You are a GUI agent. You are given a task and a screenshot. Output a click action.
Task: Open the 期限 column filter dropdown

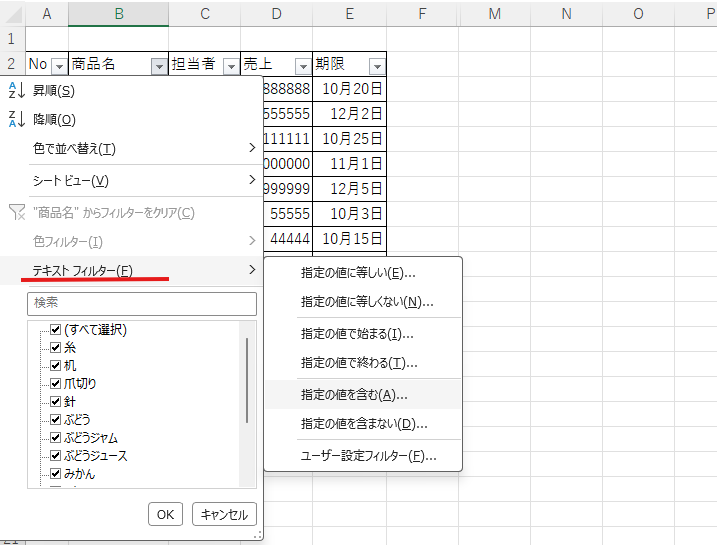[x=377, y=67]
